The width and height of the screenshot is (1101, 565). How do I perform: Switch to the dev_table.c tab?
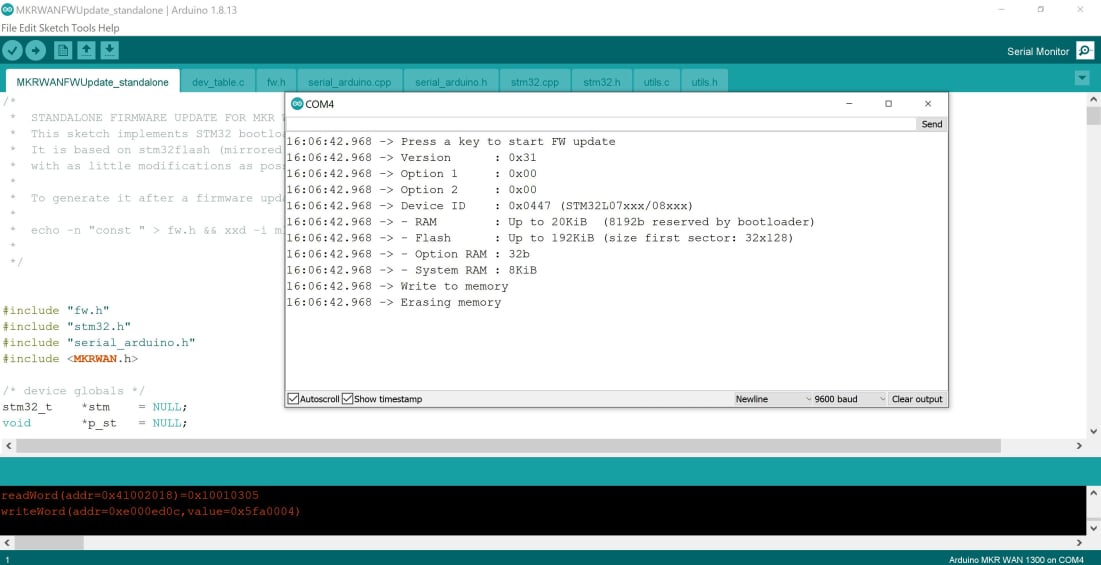coord(218,82)
